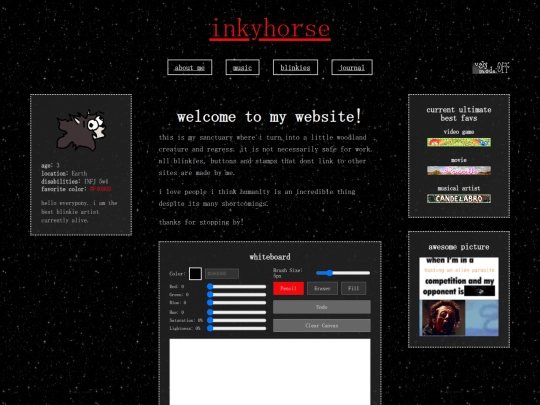This screenshot has width=540, height=405.
Task: Click the 'welcome to my website!' heading
Action: [269, 117]
